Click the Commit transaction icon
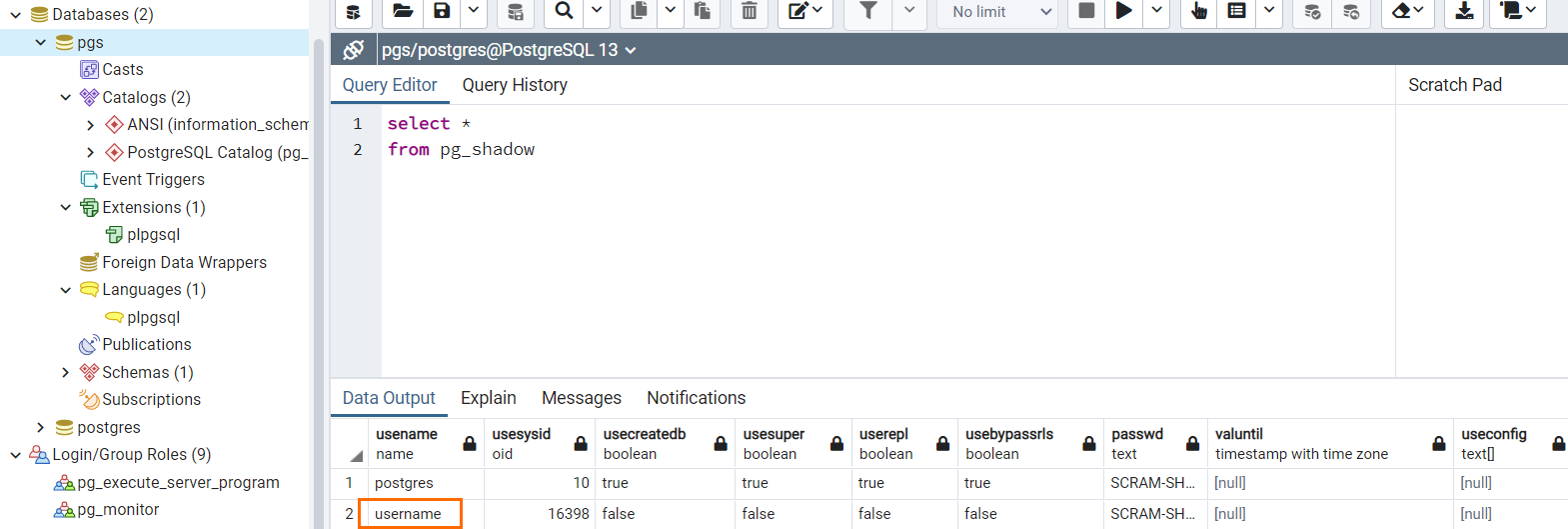This screenshot has width=1568, height=529. point(1312,11)
